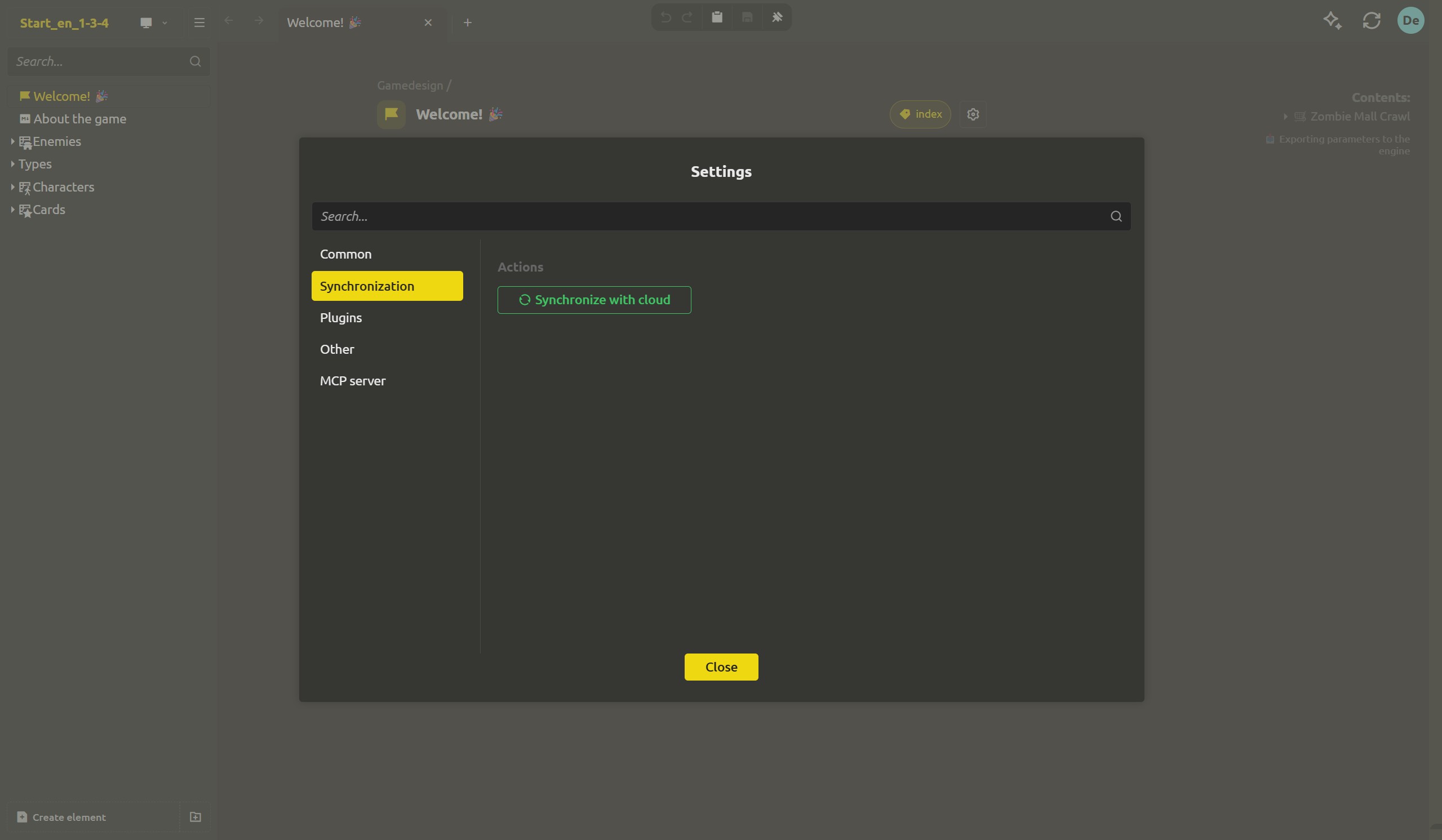Expand the Enemies tree node
Image resolution: width=1442 pixels, height=840 pixels.
(12, 141)
